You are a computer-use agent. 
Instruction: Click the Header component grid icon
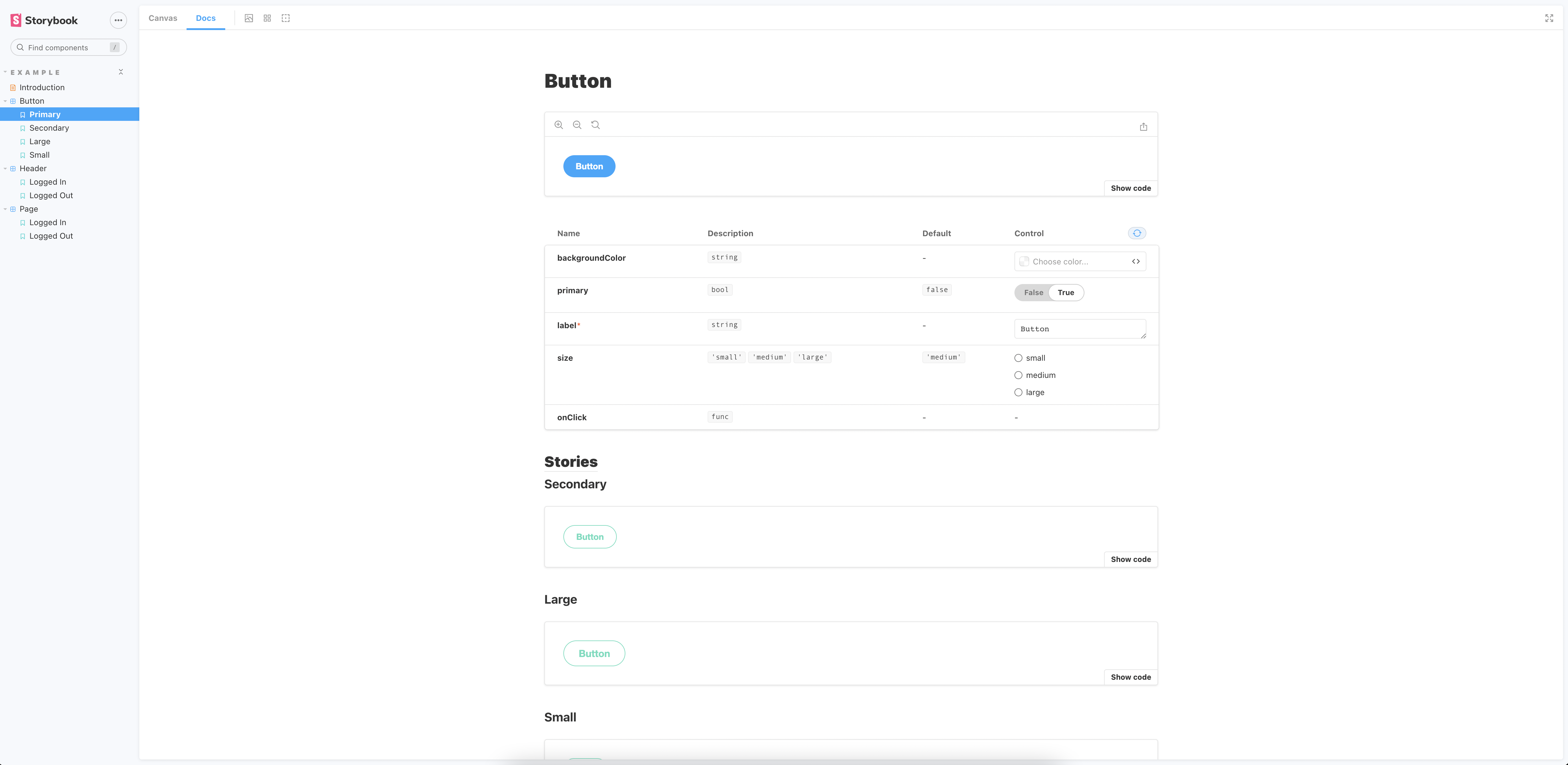(x=13, y=169)
